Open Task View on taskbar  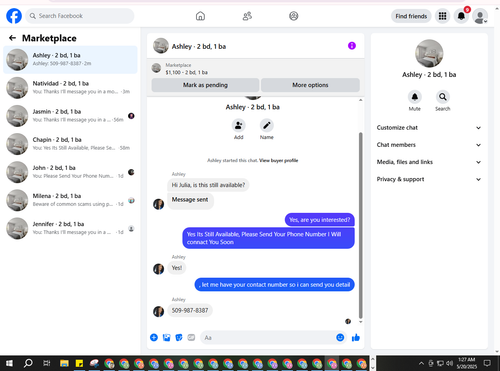47,363
